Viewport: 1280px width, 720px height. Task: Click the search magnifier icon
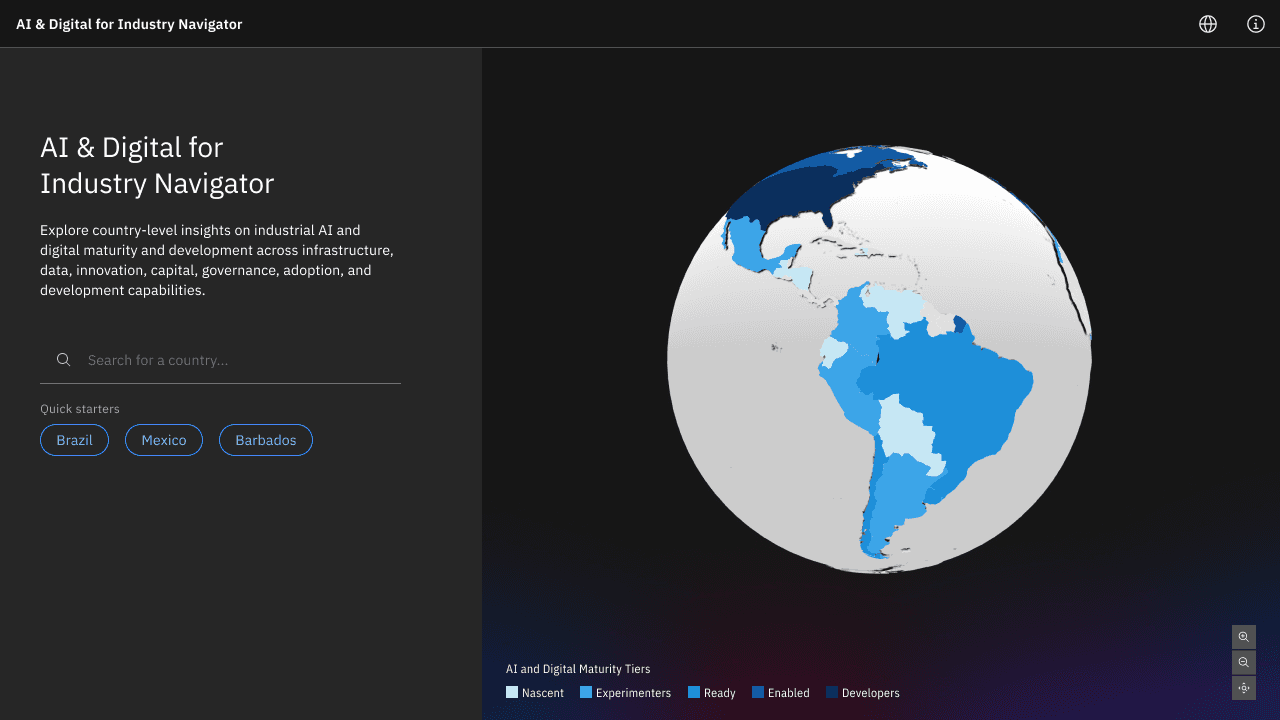(x=64, y=360)
